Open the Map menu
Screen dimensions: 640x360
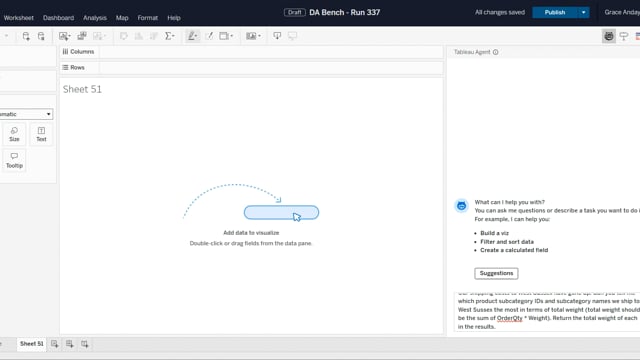tap(122, 18)
